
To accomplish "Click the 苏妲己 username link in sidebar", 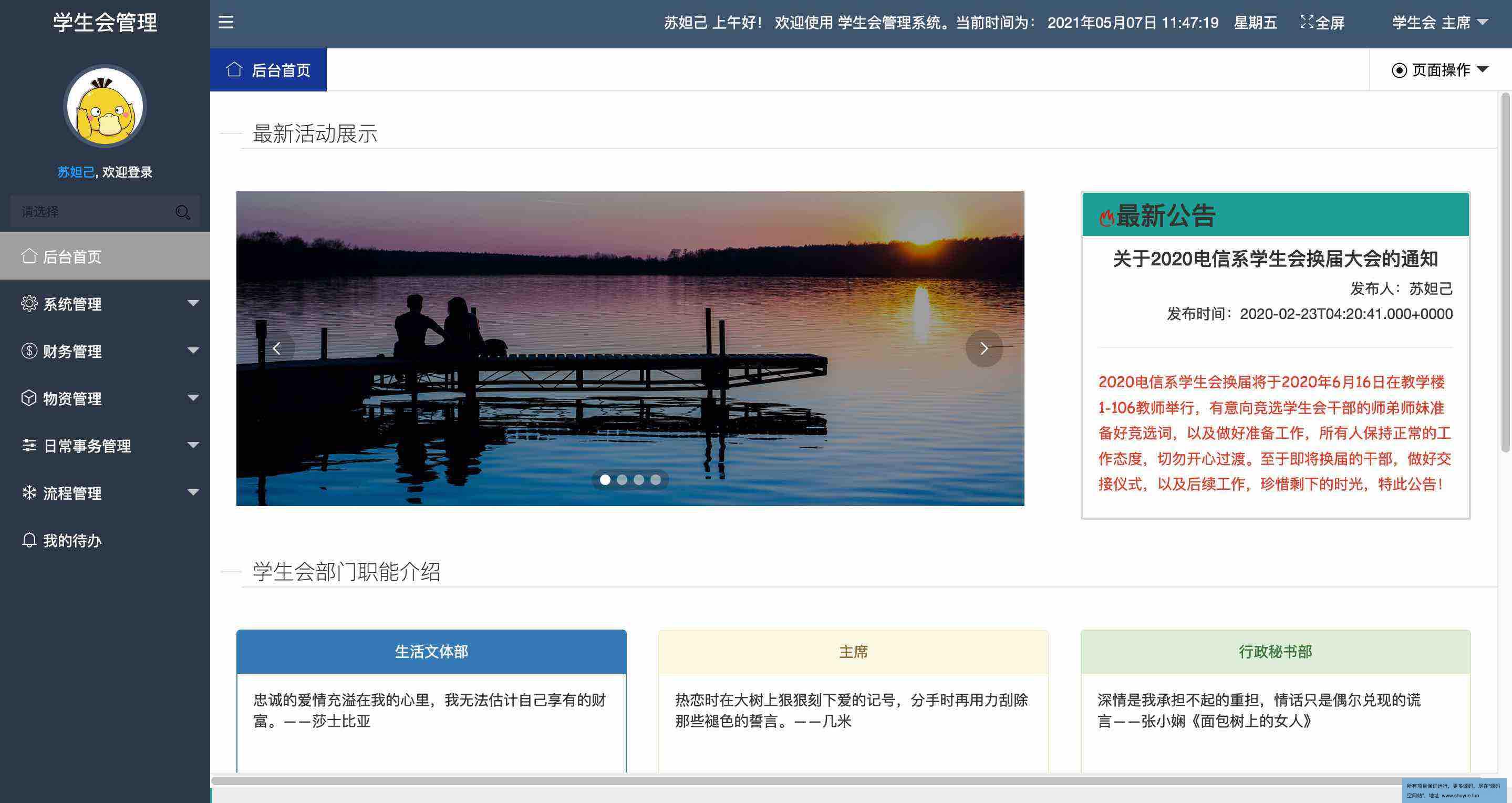I will pos(75,172).
